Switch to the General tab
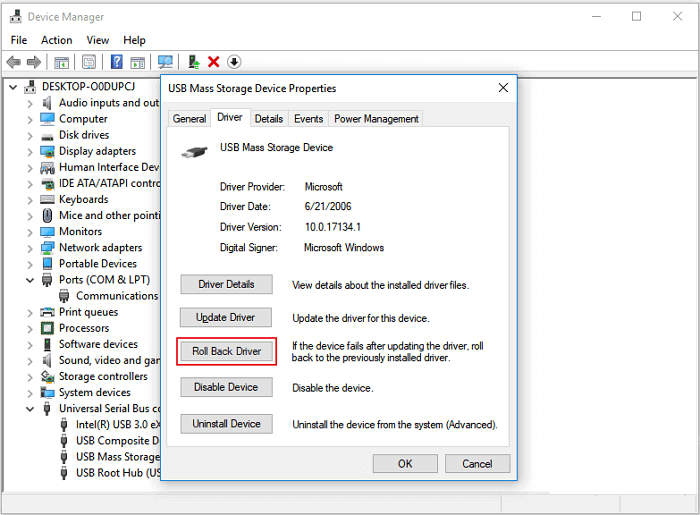This screenshot has height=515, width=700. (x=189, y=119)
